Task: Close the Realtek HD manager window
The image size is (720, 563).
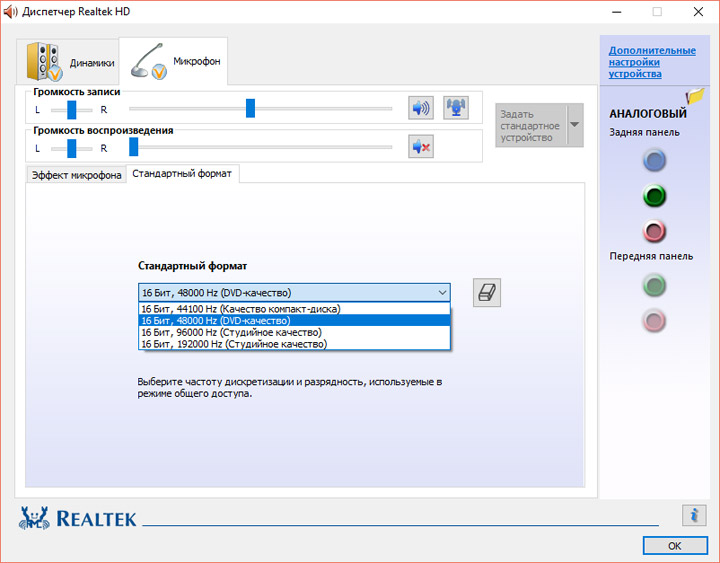Action: (x=698, y=11)
